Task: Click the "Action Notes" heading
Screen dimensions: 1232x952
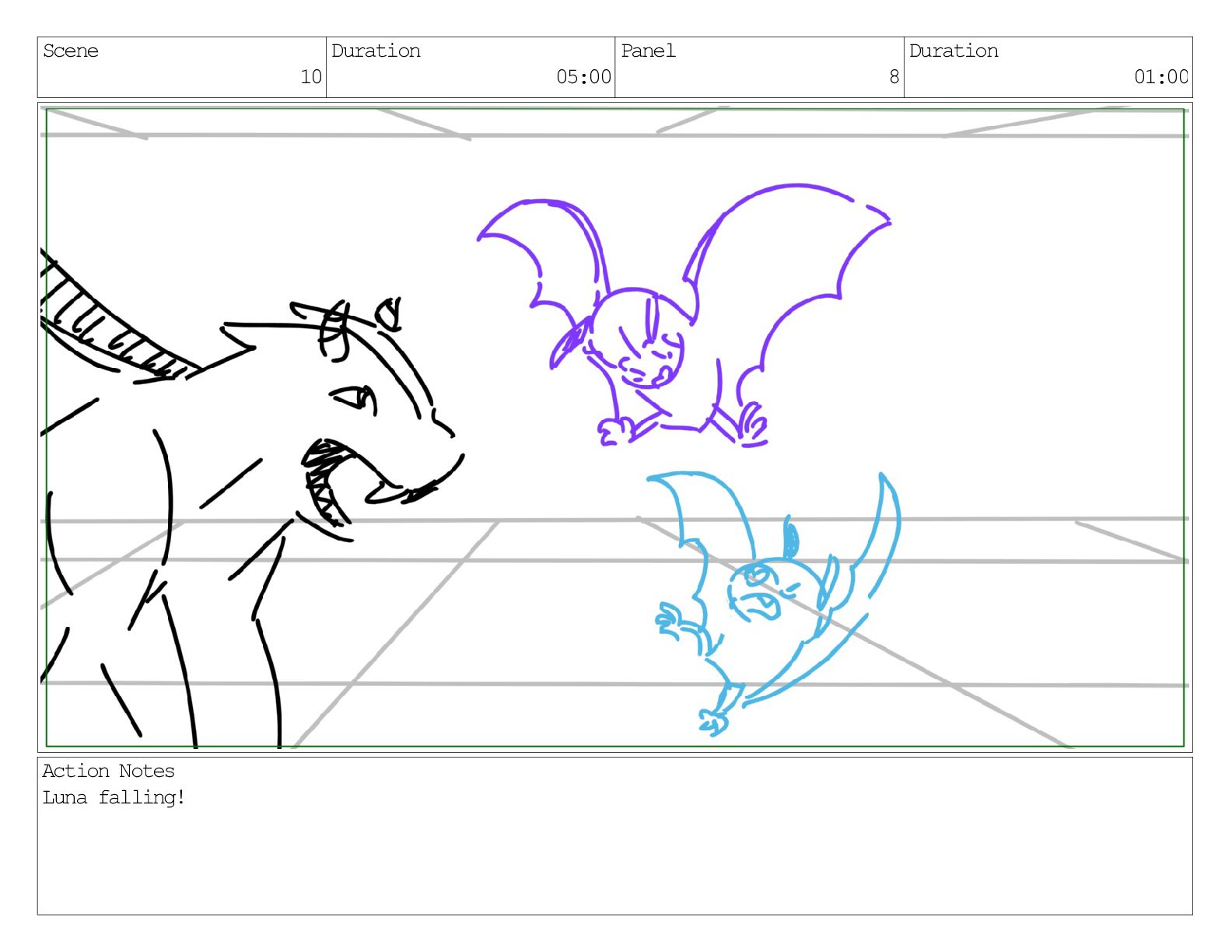Action: pyautogui.click(x=108, y=771)
